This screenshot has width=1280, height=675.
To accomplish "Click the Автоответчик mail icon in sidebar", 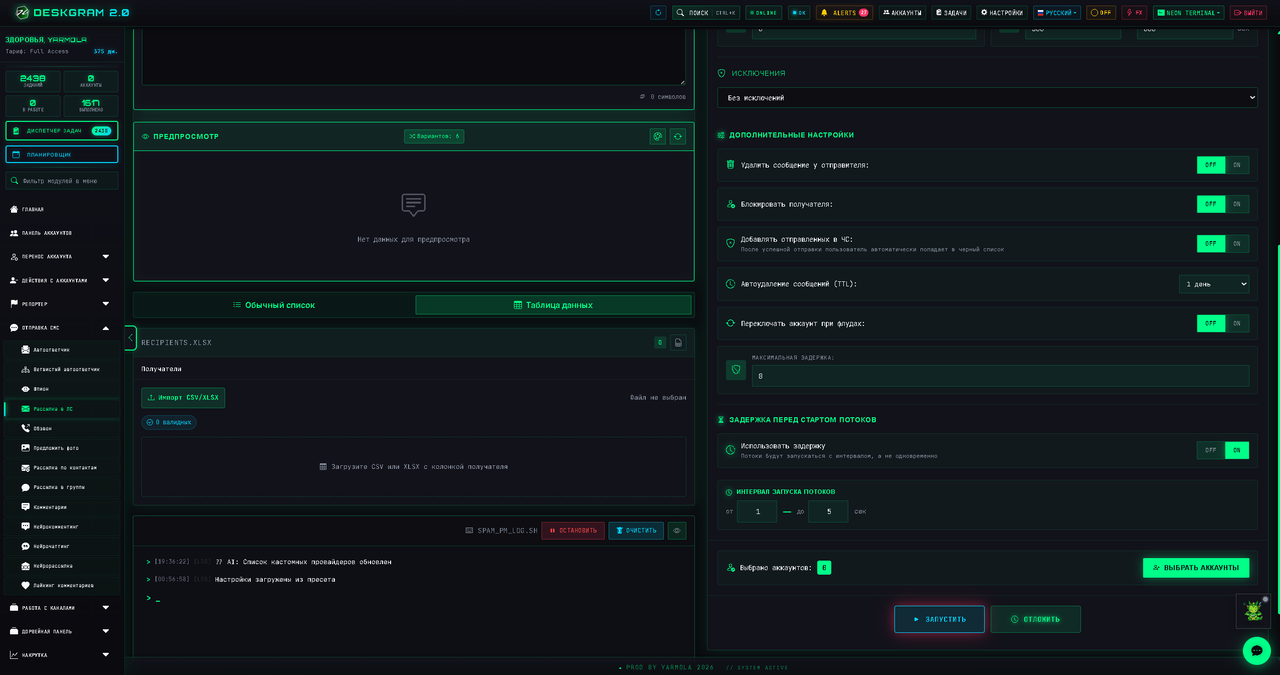I will (x=25, y=350).
